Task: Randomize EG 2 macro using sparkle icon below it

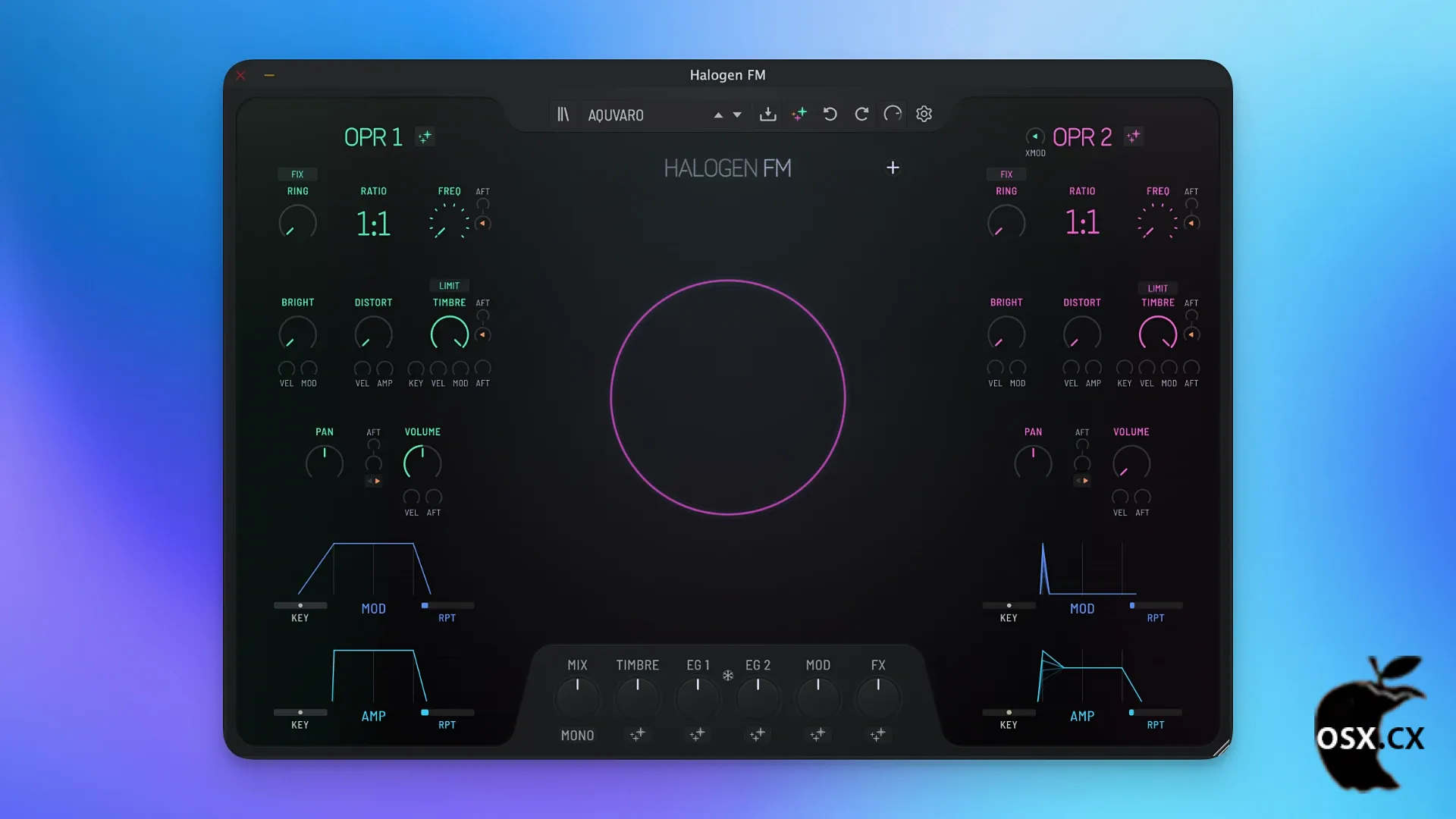Action: click(757, 734)
